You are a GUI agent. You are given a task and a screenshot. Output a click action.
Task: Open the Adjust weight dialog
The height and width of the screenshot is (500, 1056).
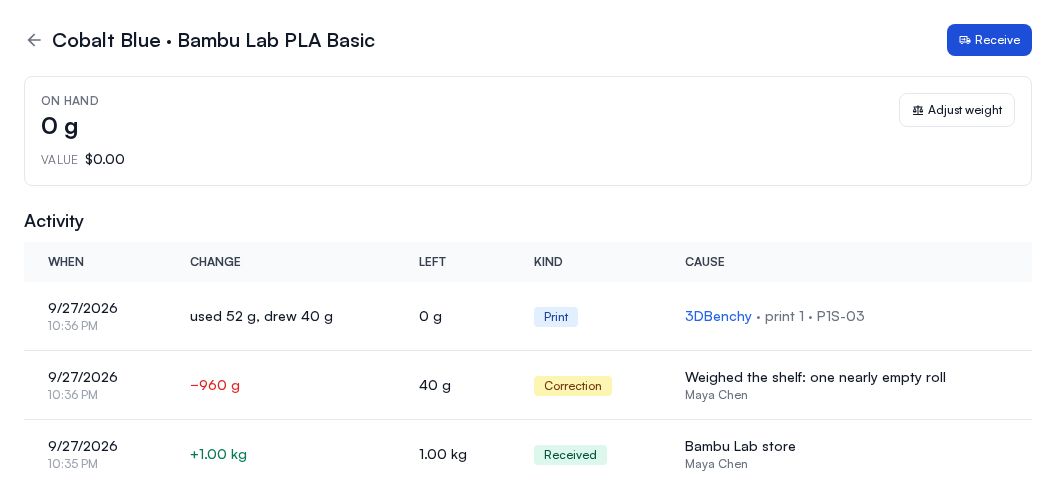tap(956, 111)
